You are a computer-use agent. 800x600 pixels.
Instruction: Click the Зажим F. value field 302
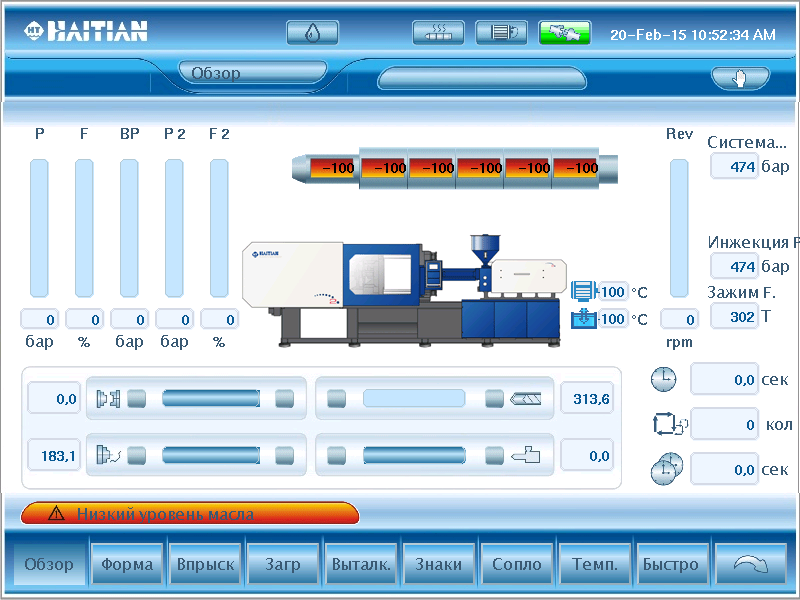pyautogui.click(x=734, y=316)
